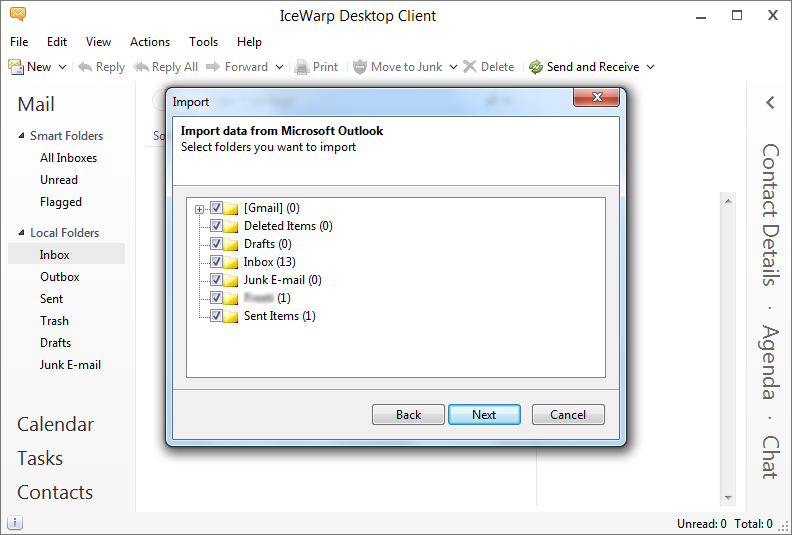Screen dimensions: 792x535
Task: Open the File menu
Action: (19, 42)
